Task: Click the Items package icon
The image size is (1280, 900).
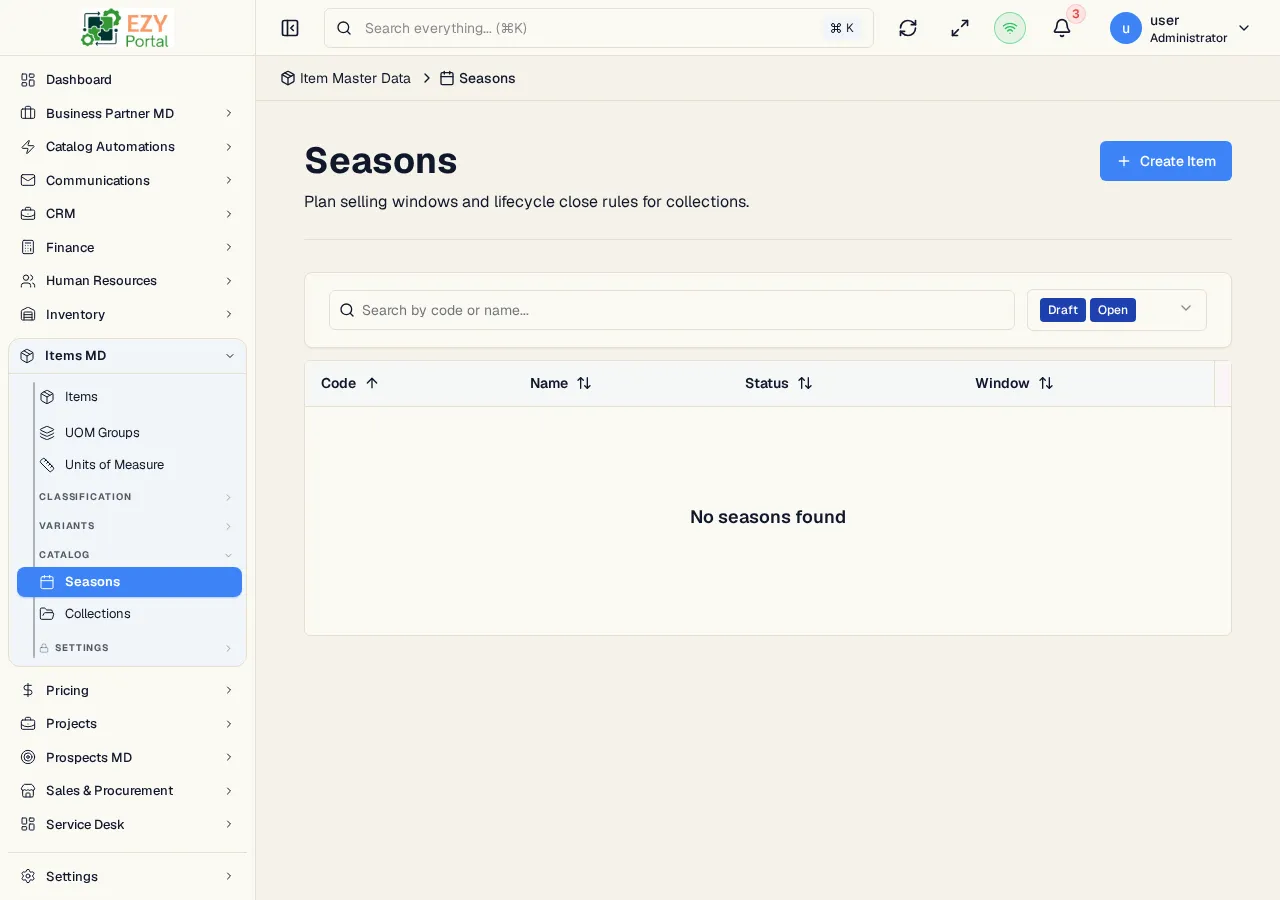Action: (47, 397)
